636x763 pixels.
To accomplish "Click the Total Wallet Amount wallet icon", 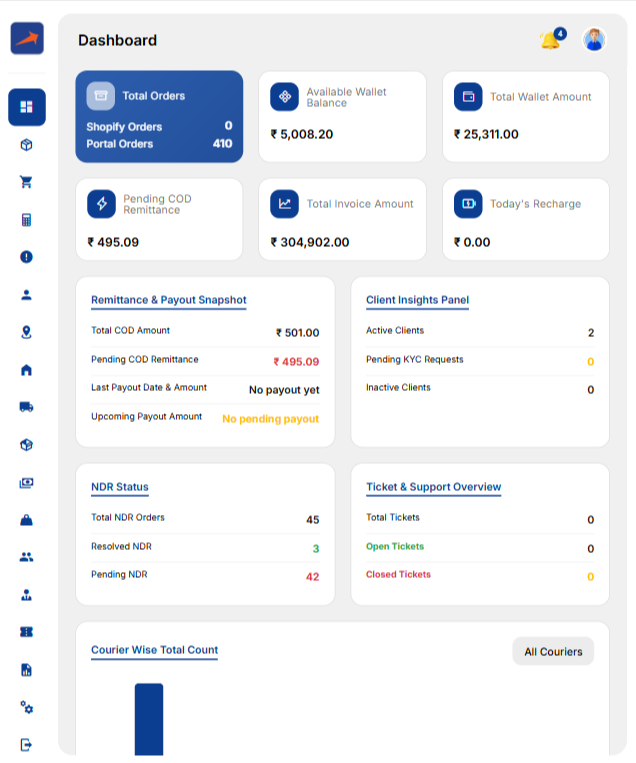I will pos(468,97).
